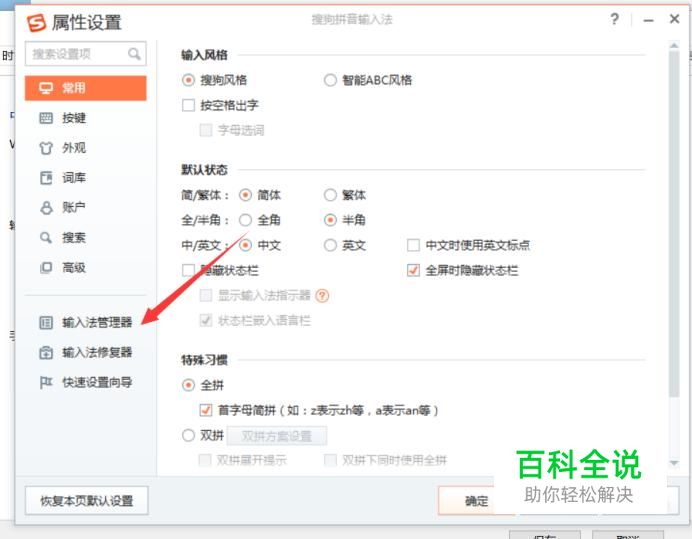Click the search magnifier icon in settings search box
Viewport: 692px width, 539px height.
(x=134, y=54)
